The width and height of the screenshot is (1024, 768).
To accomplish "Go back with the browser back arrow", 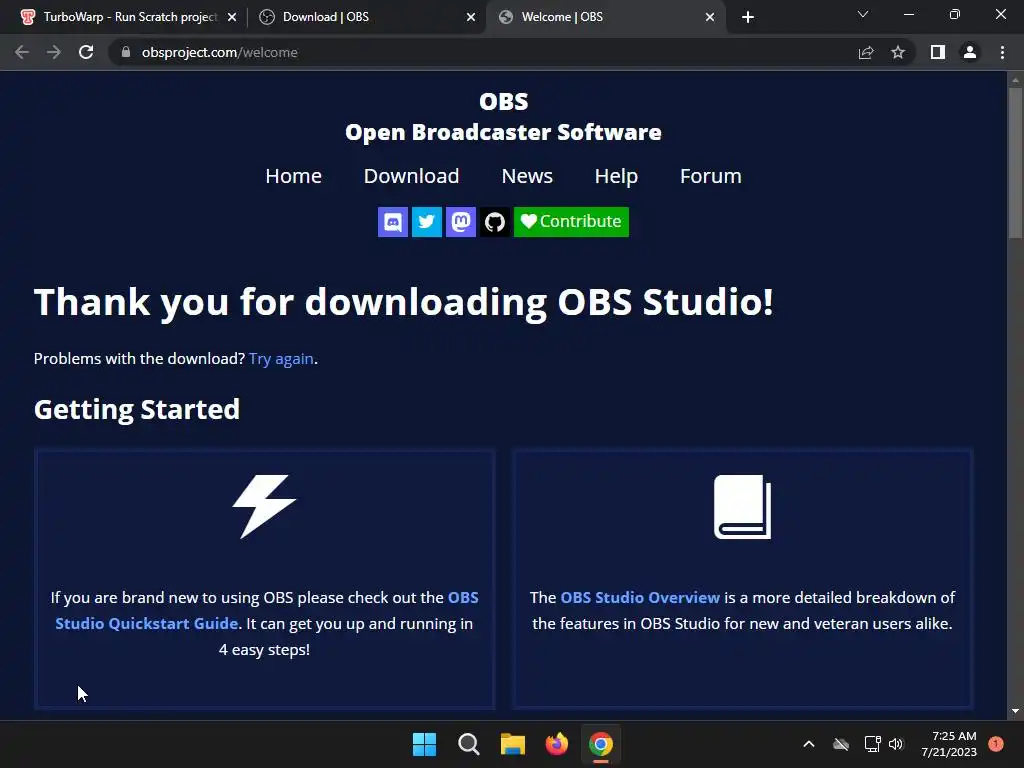I will click(22, 52).
